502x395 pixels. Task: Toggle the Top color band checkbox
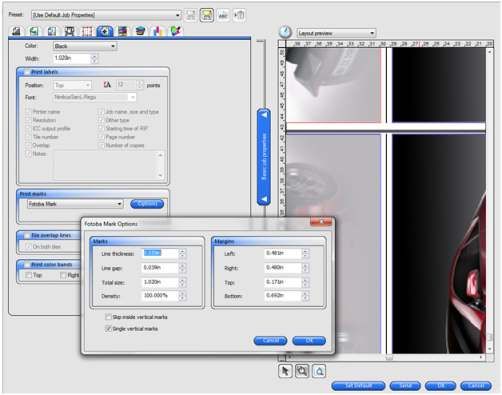[x=29, y=275]
